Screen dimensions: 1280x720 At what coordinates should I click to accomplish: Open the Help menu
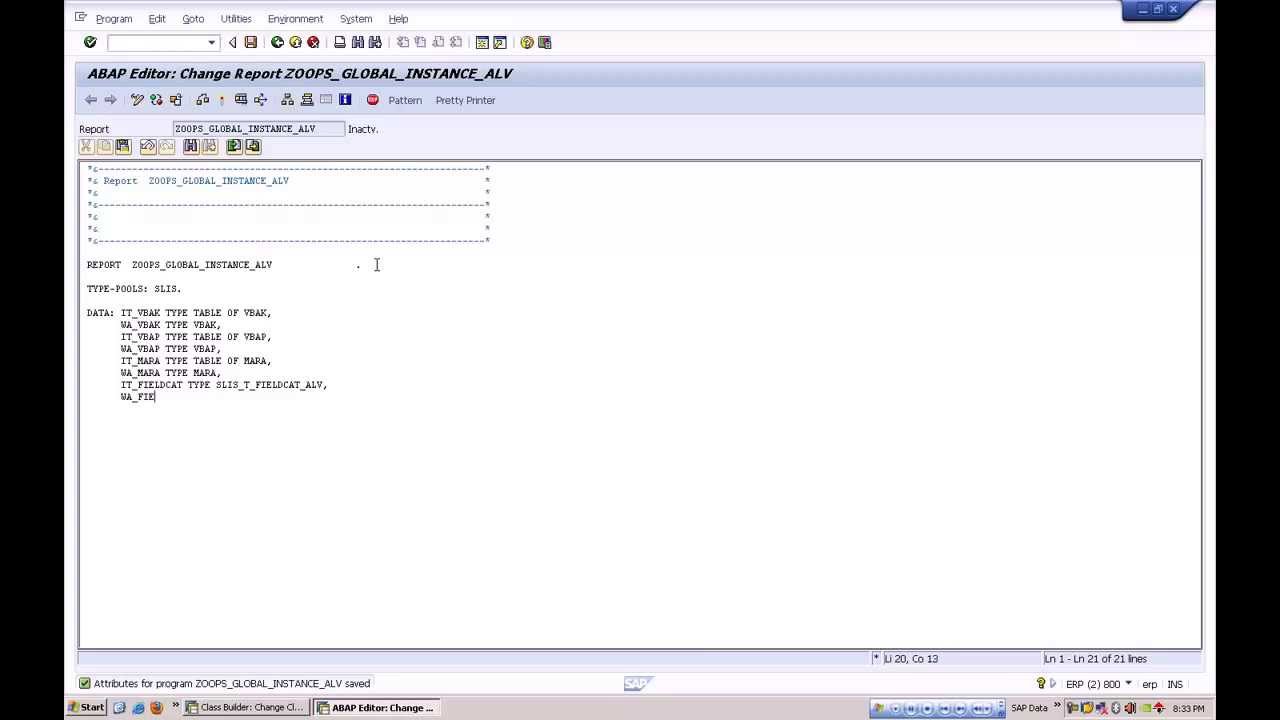tap(398, 19)
